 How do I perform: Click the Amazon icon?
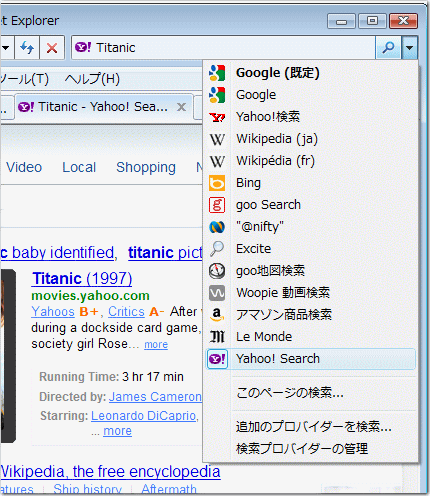(x=217, y=315)
